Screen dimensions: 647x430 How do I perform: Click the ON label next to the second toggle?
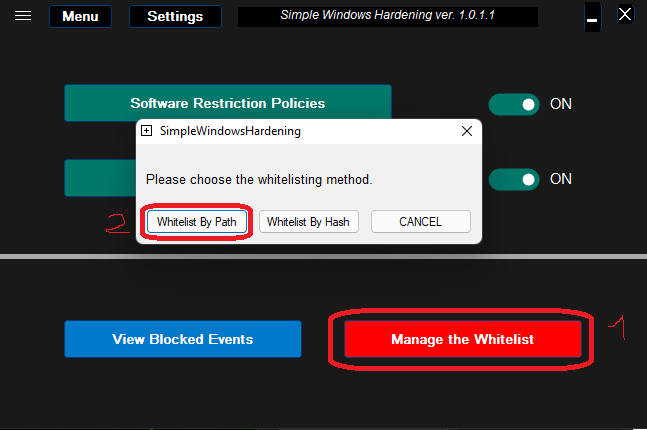click(561, 179)
